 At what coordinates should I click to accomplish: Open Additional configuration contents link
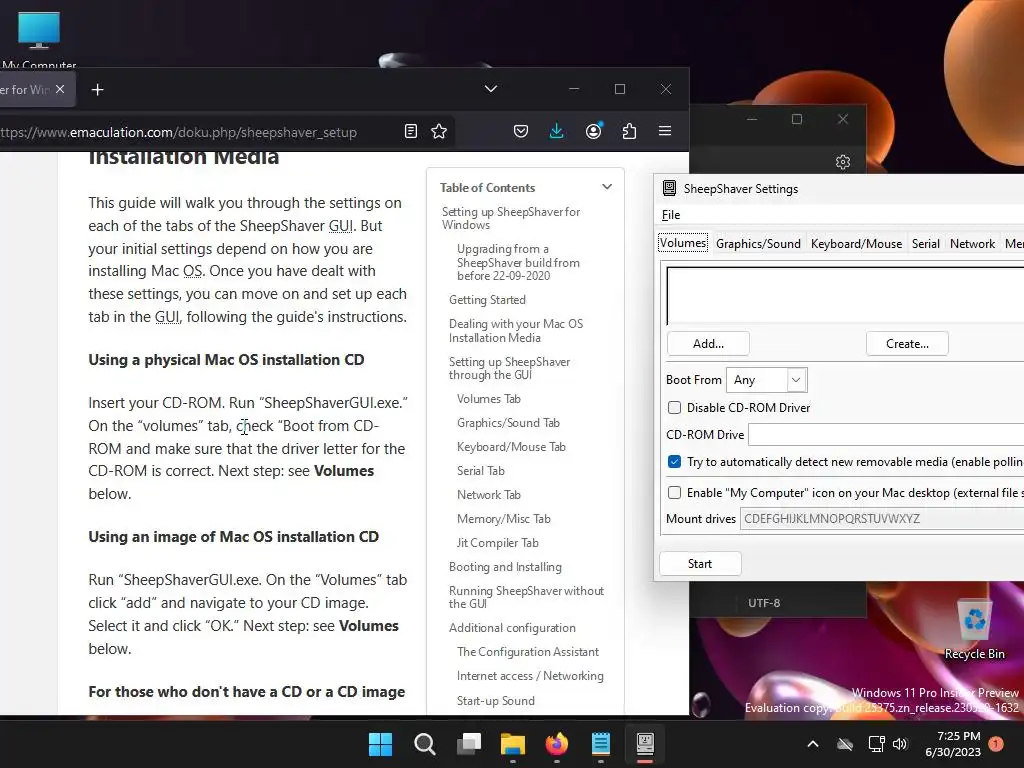pos(512,628)
